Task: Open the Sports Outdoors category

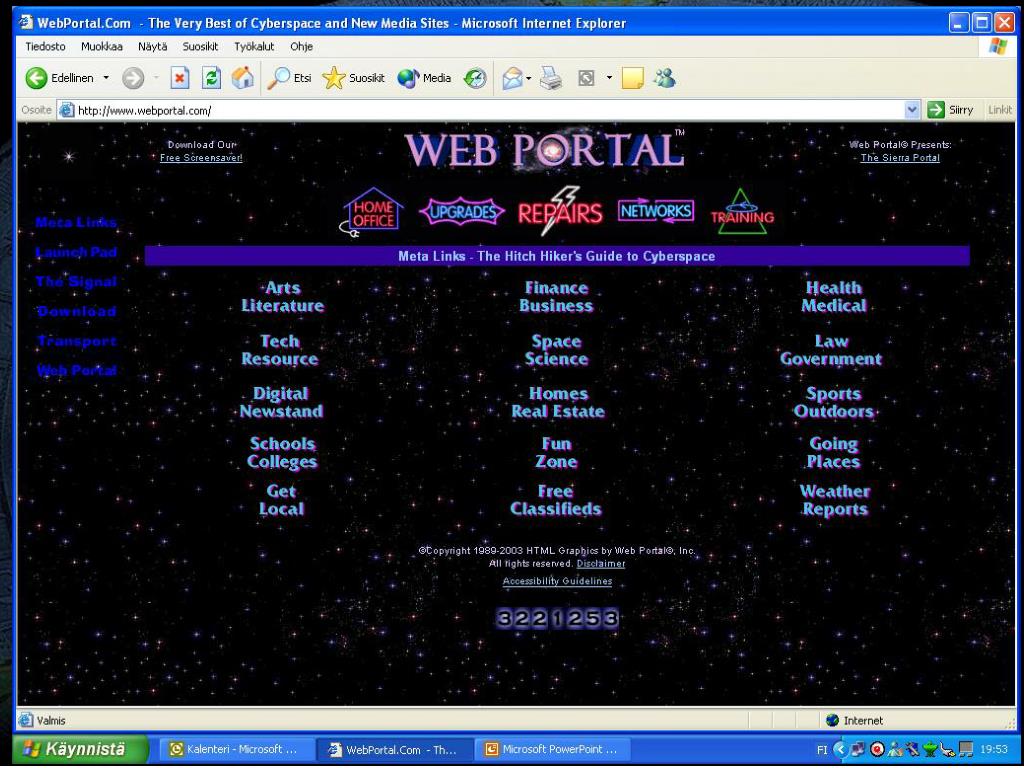Action: click(x=833, y=402)
